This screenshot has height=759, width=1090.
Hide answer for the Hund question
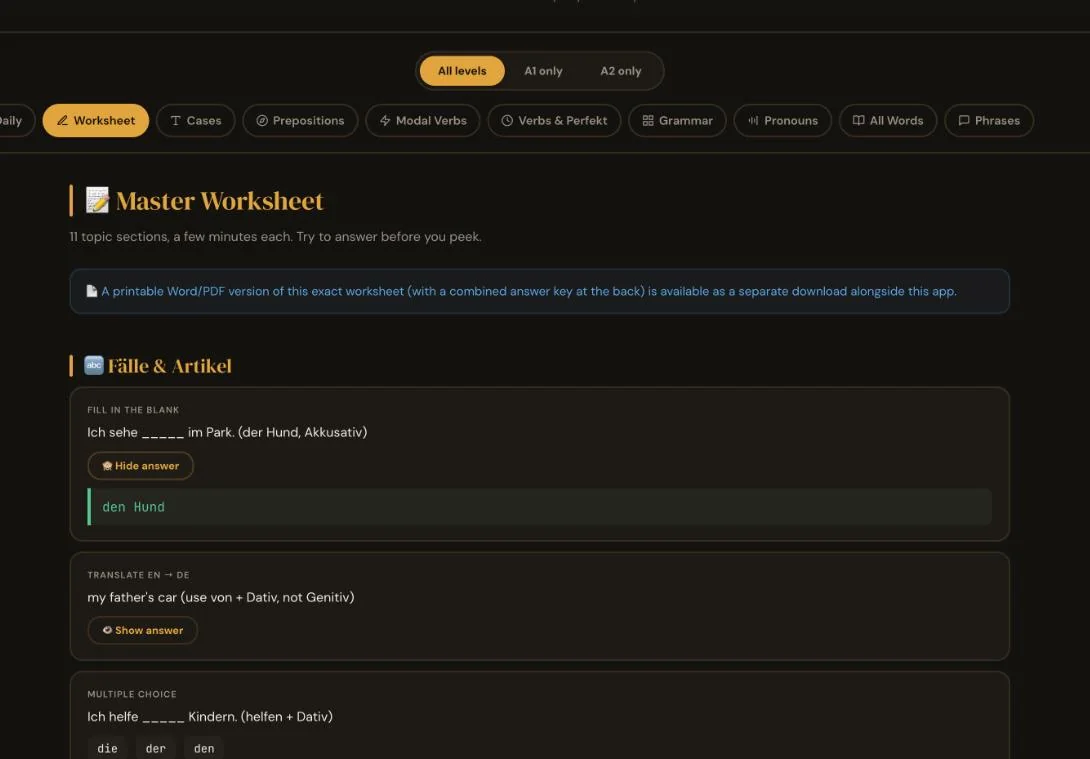(x=140, y=466)
